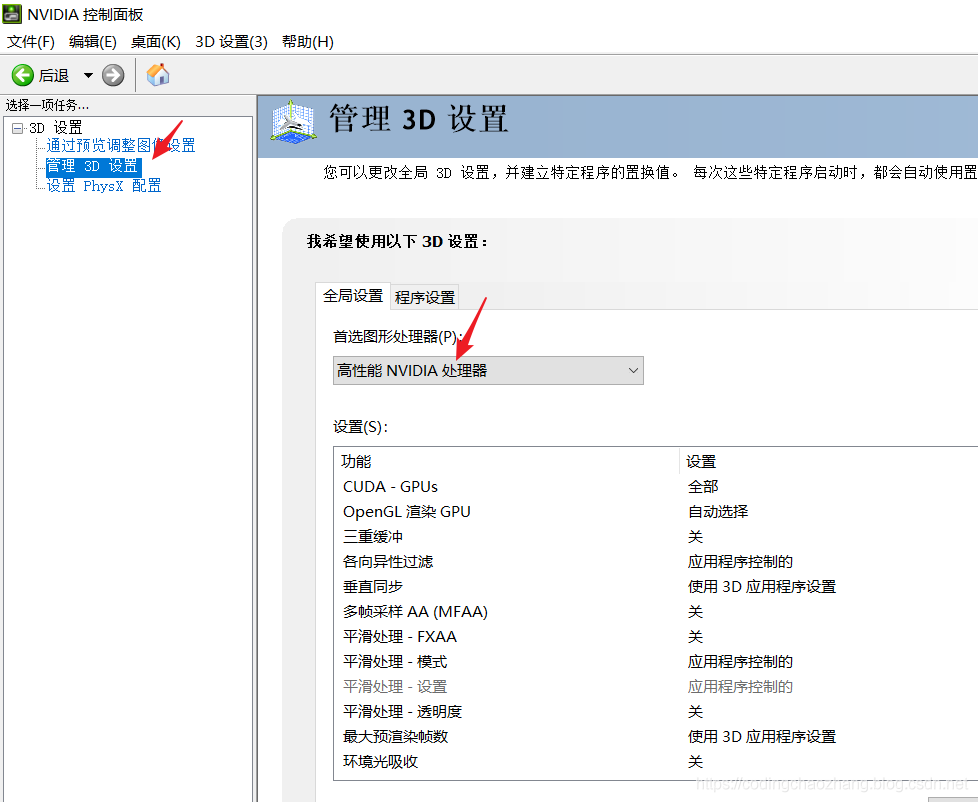Image resolution: width=978 pixels, height=802 pixels.
Task: Open 设置 PhysX 配置 in the task list
Action: [101, 185]
